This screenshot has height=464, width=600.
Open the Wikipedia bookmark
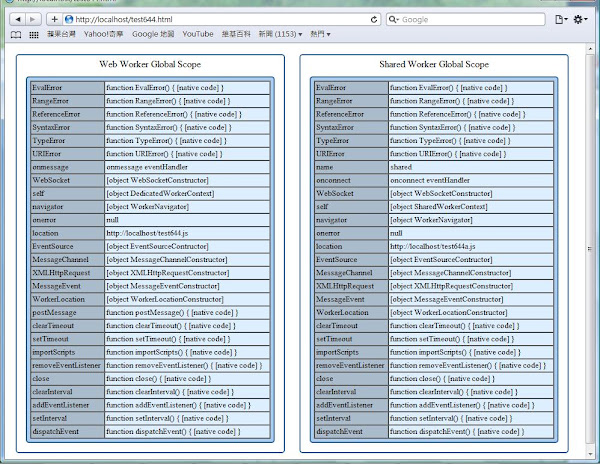[236, 34]
